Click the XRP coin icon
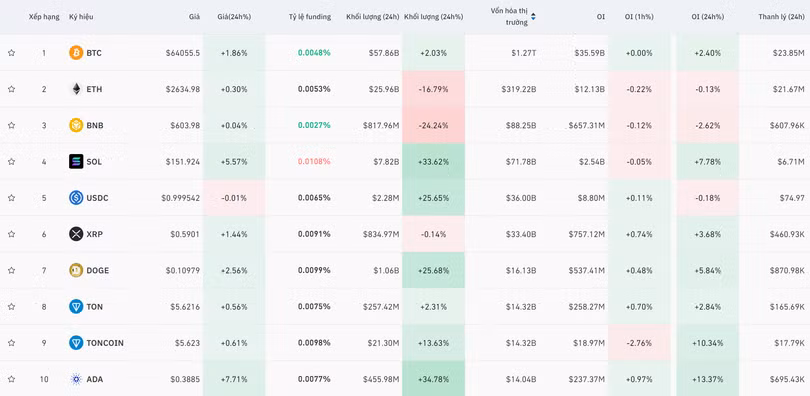 click(x=76, y=234)
